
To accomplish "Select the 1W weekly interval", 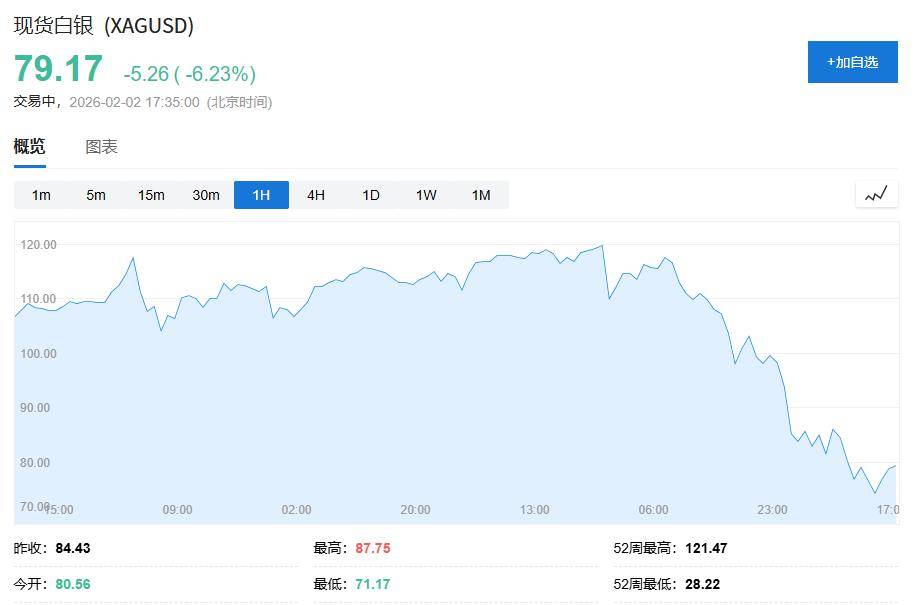I will click(x=426, y=195).
